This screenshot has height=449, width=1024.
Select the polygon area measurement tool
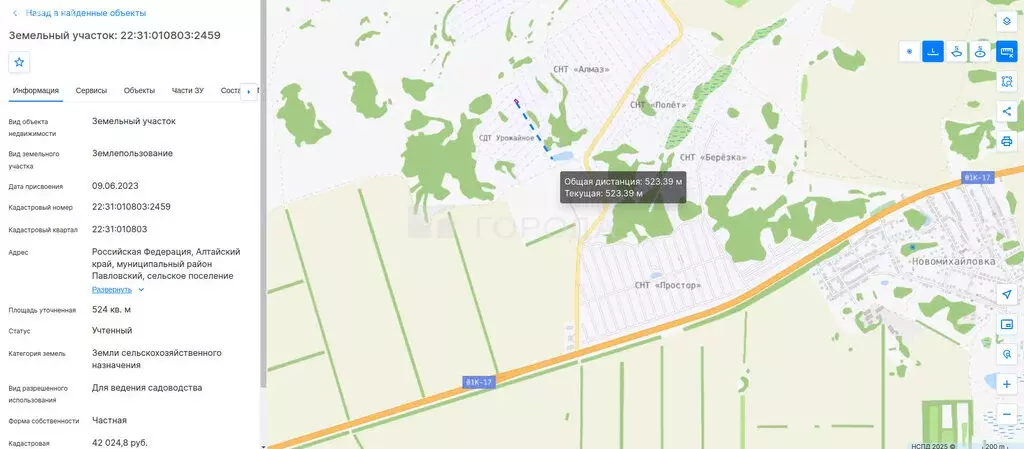tap(957, 52)
